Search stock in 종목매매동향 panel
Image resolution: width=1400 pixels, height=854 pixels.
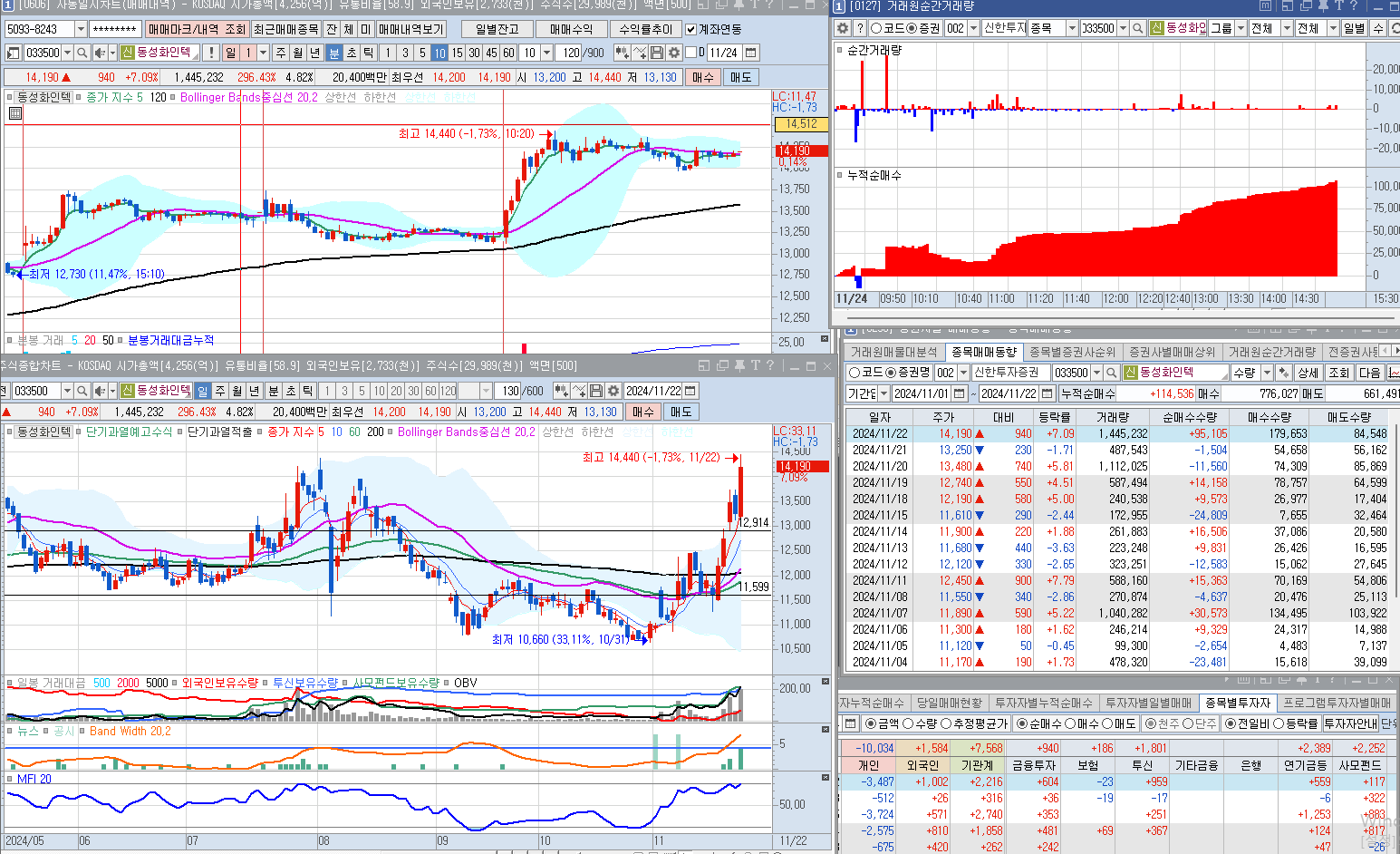(1111, 373)
